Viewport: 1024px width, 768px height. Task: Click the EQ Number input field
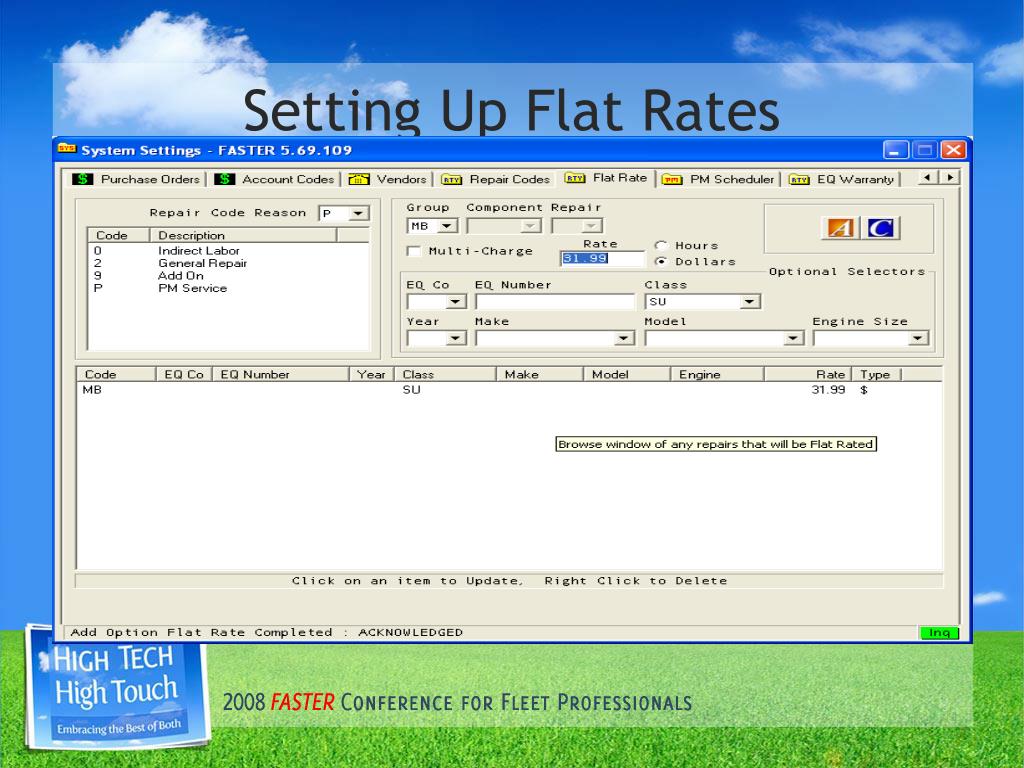(555, 302)
